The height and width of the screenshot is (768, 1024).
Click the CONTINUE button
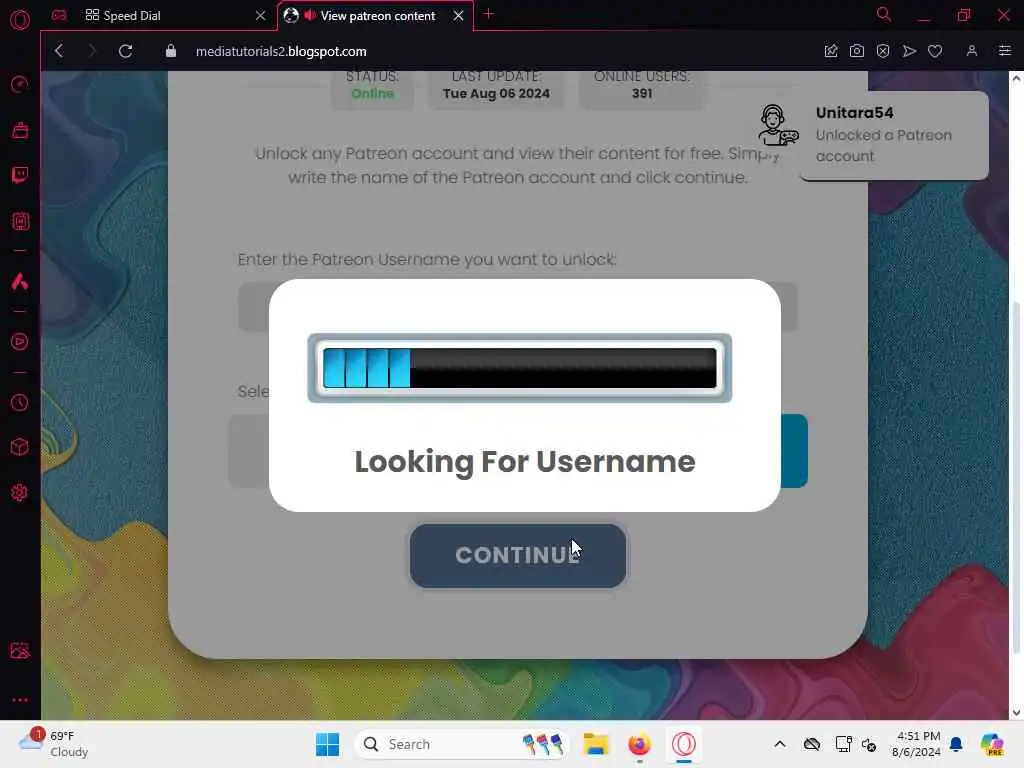pyautogui.click(x=518, y=556)
